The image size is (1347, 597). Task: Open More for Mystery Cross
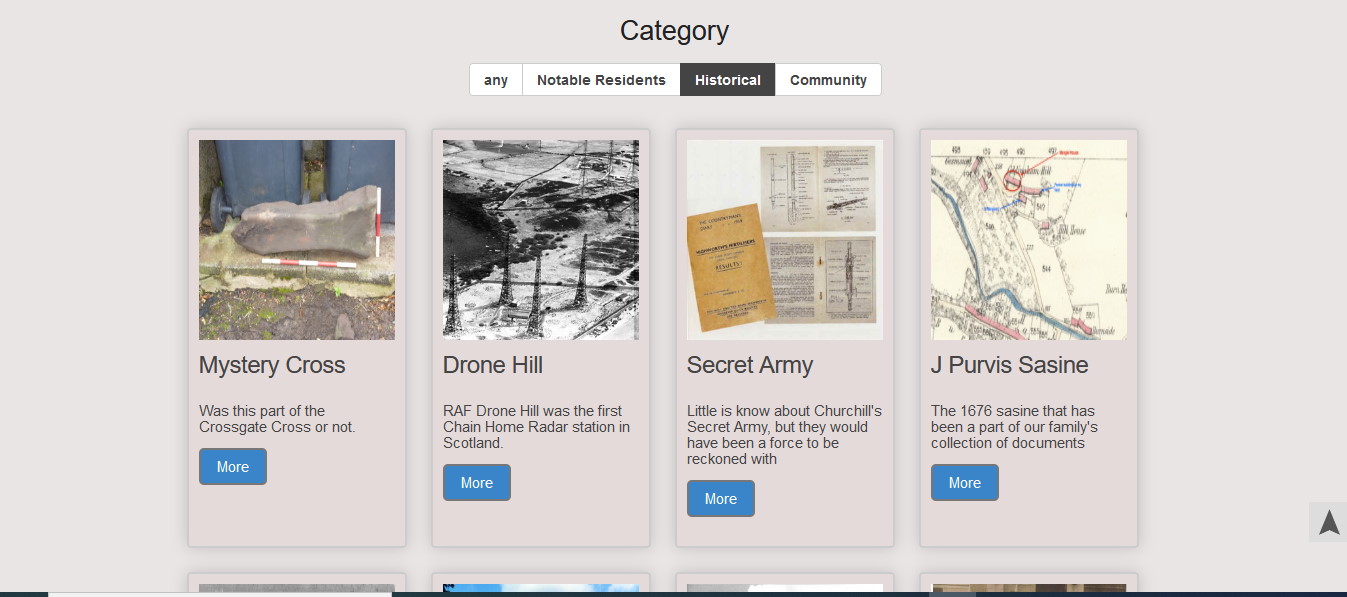coord(233,467)
